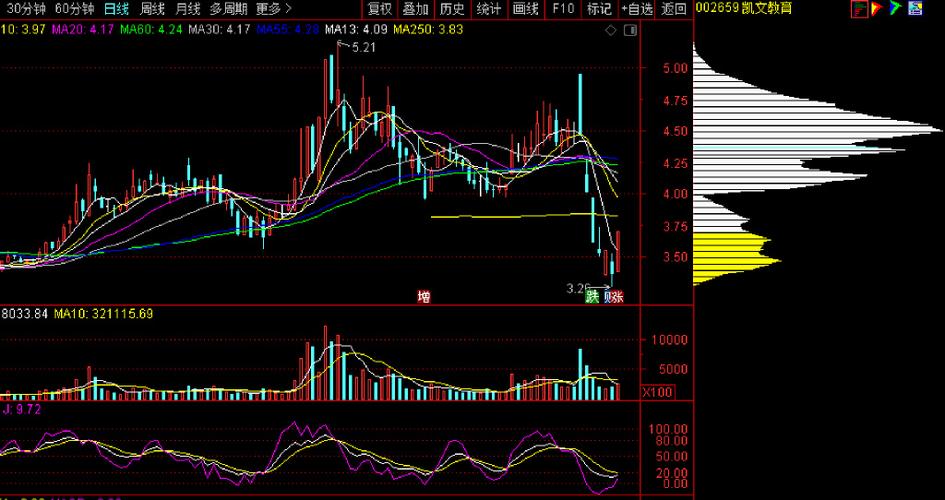Viewport: 945px width, 500px height.
Task: Open the blue info panel icon at top right
Action: pos(916,9)
